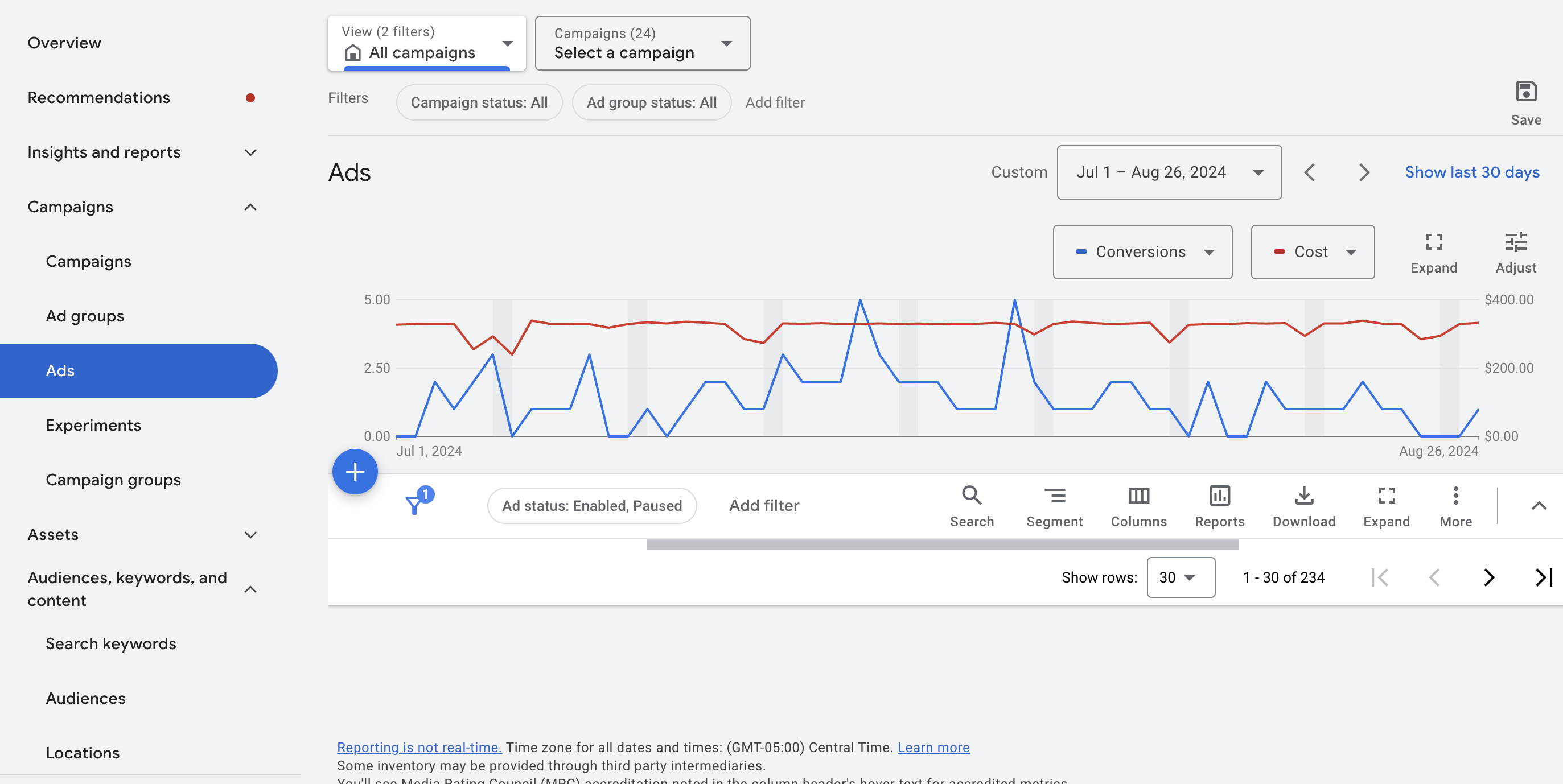
Task: Open the More options three-dot icon
Action: pyautogui.click(x=1455, y=496)
